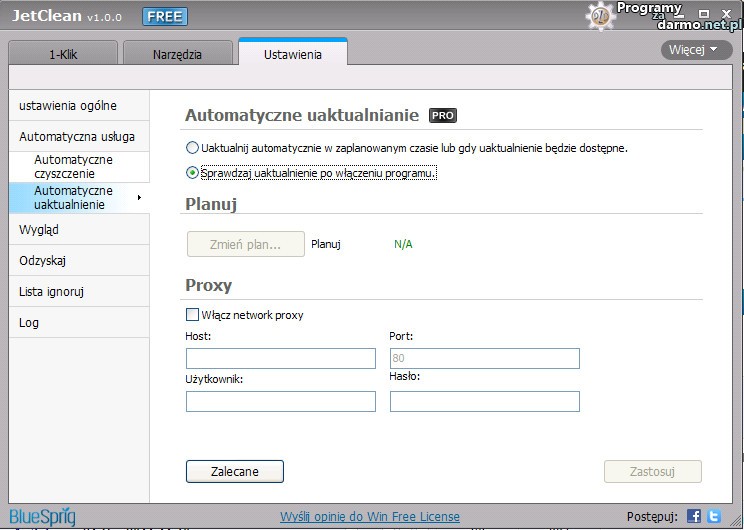Click the Port input field
The image size is (744, 530).
tap(484, 358)
